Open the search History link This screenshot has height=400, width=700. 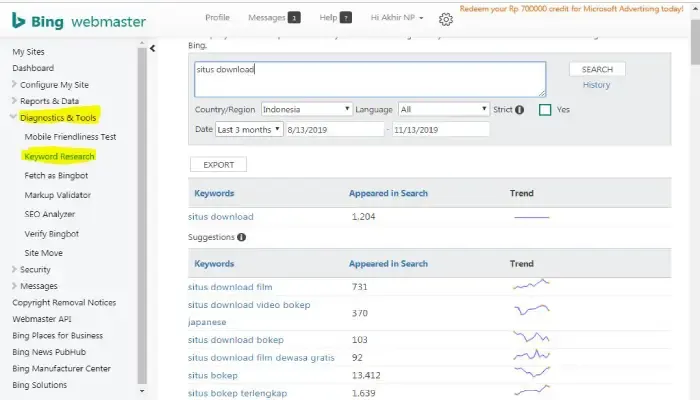point(596,85)
